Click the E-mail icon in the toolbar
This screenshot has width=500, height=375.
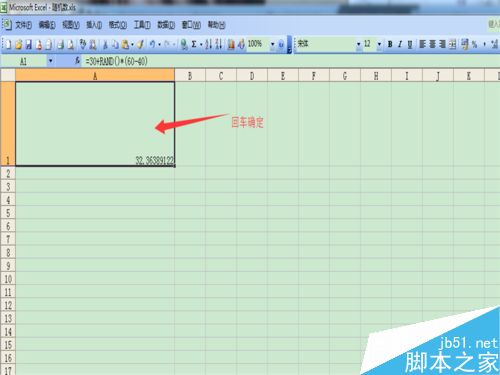point(49,44)
